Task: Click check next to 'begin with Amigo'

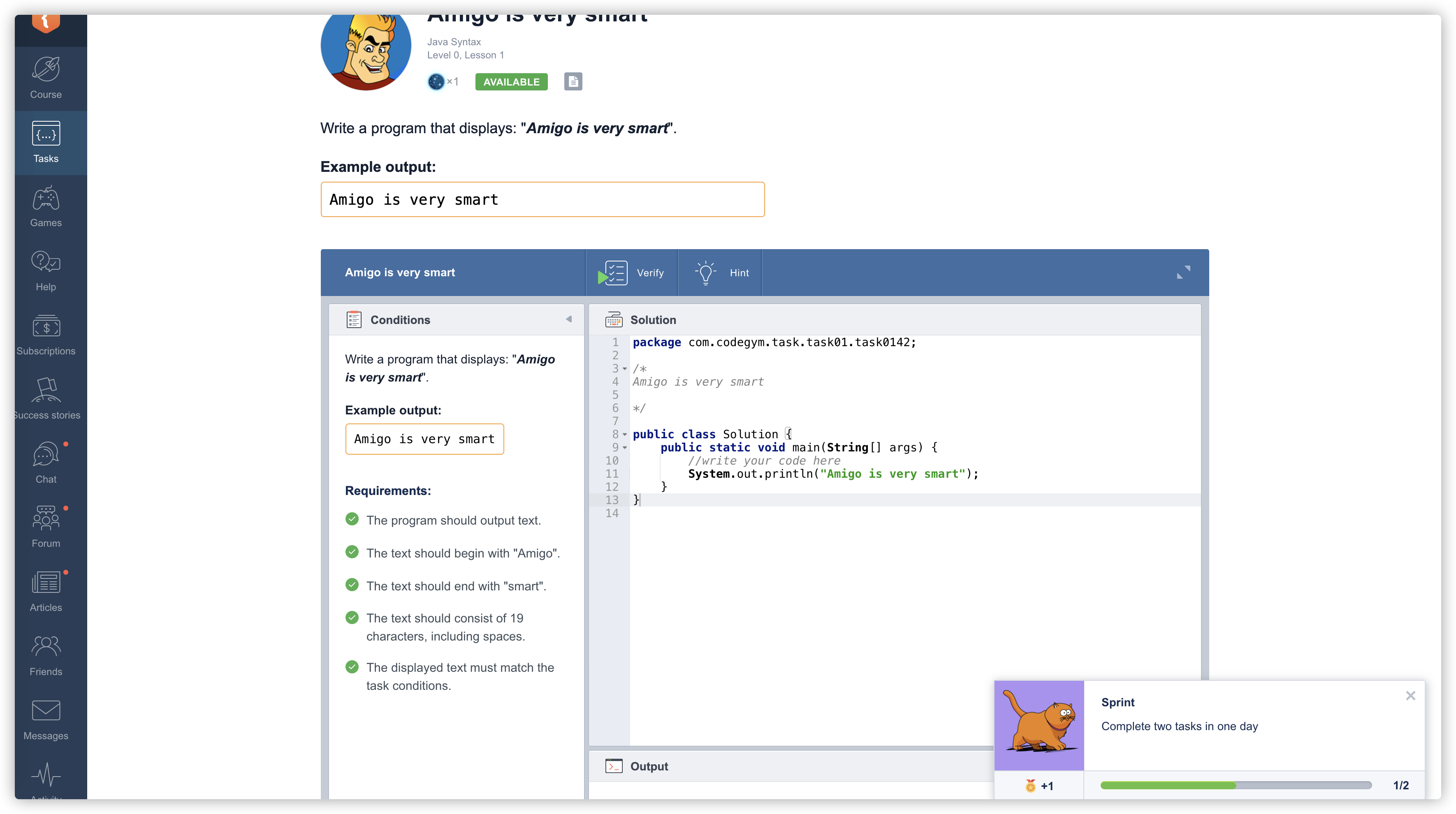Action: (352, 552)
